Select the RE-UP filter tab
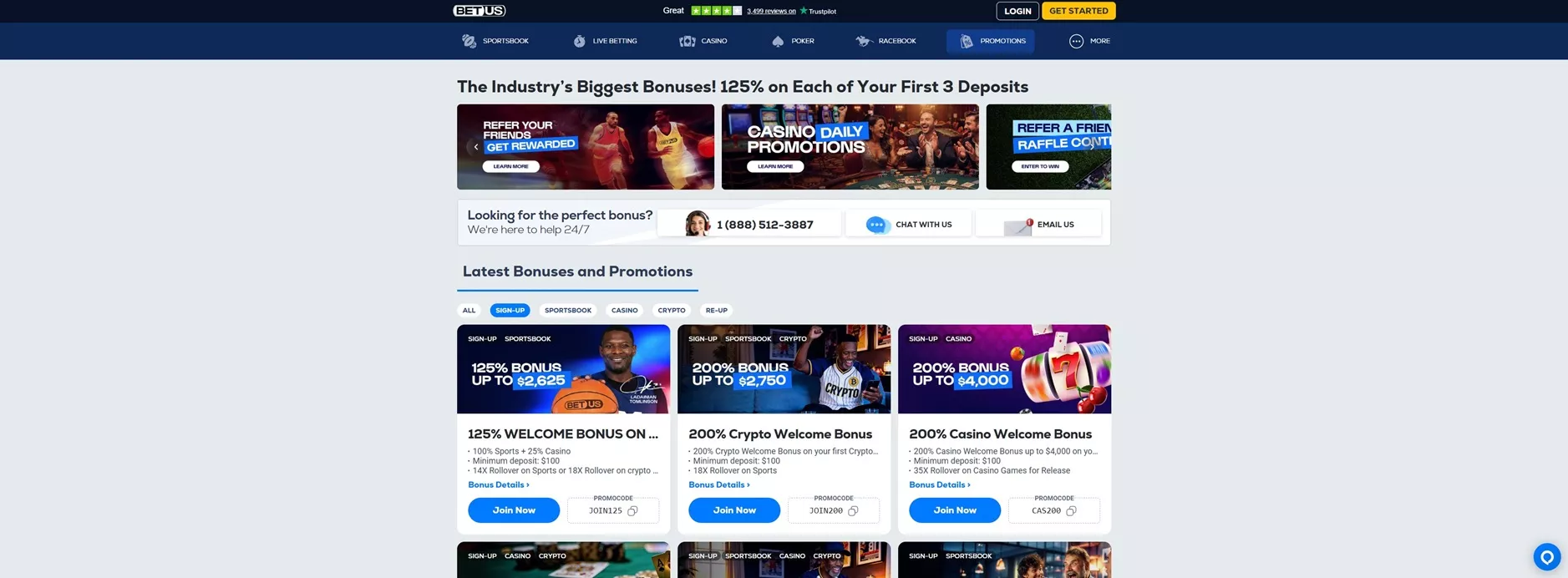This screenshot has height=578, width=1568. click(x=717, y=311)
